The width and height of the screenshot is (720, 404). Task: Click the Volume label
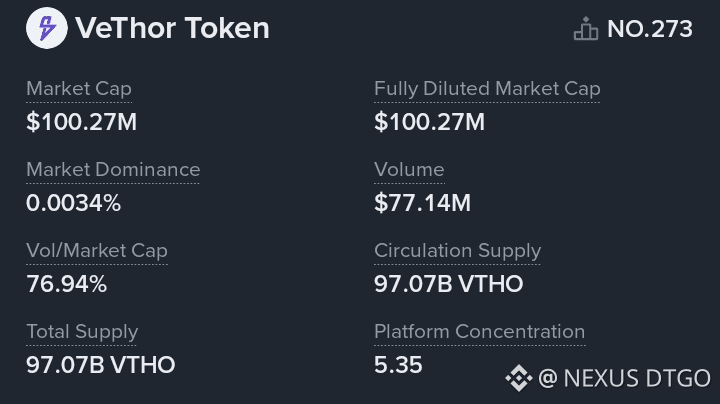[x=409, y=169]
